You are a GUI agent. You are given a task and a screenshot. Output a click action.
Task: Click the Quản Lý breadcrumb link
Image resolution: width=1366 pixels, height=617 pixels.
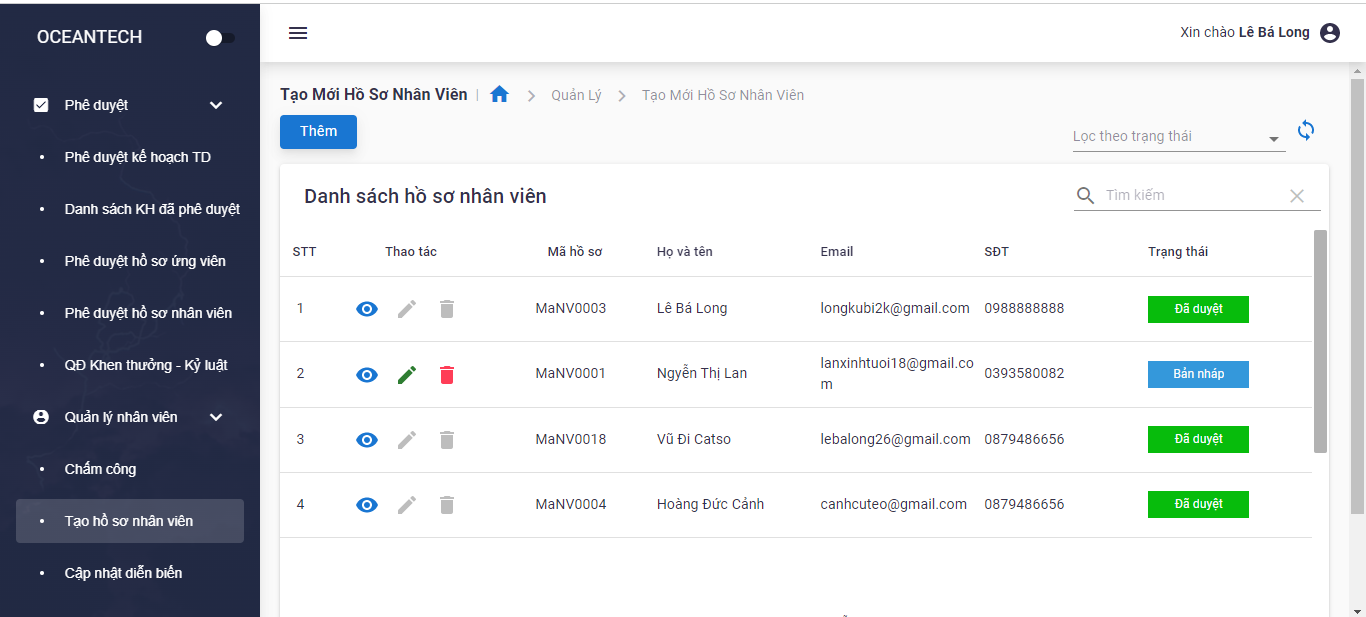tap(577, 95)
